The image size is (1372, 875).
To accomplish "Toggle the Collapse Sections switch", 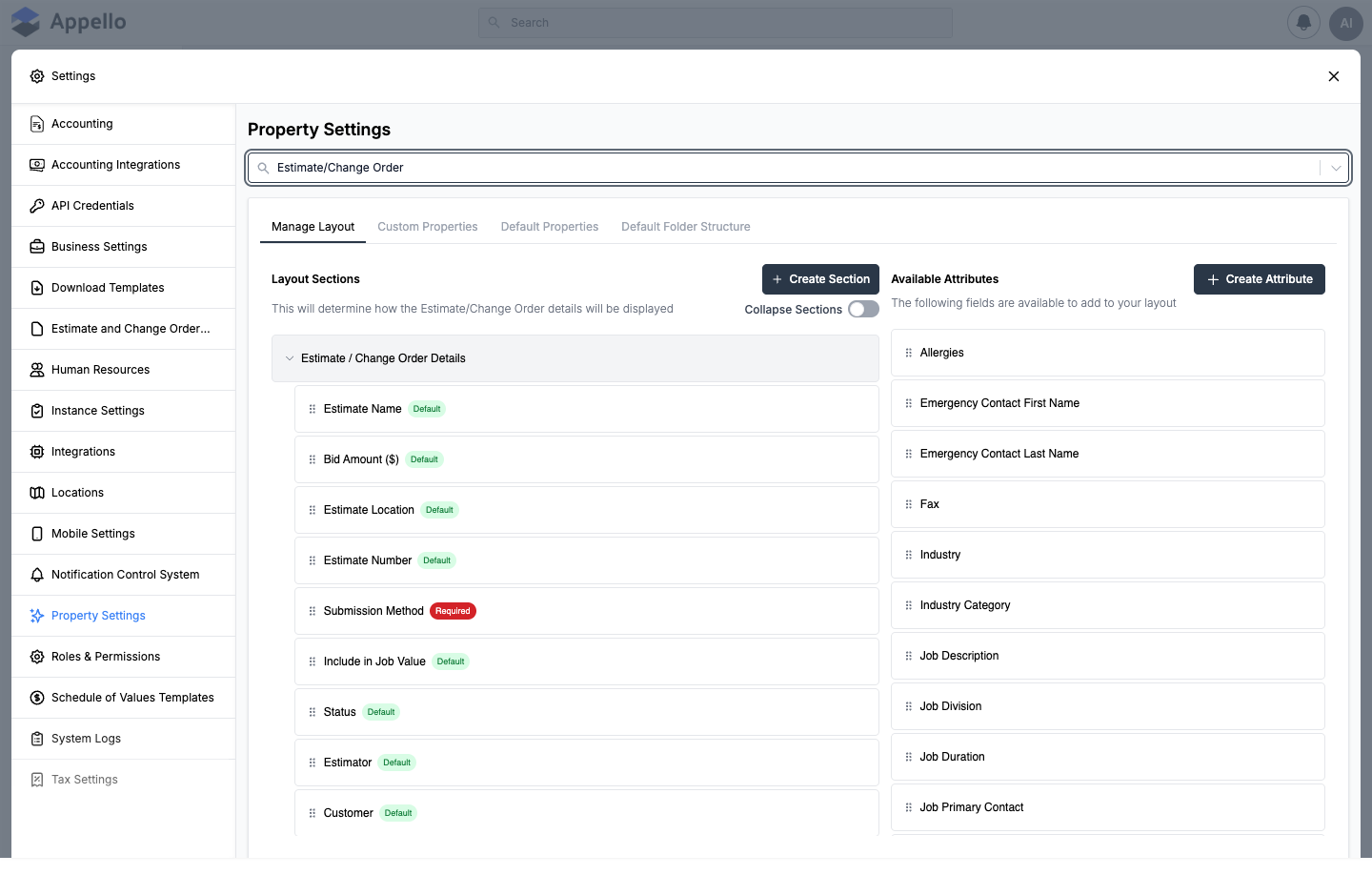I will tap(863, 309).
